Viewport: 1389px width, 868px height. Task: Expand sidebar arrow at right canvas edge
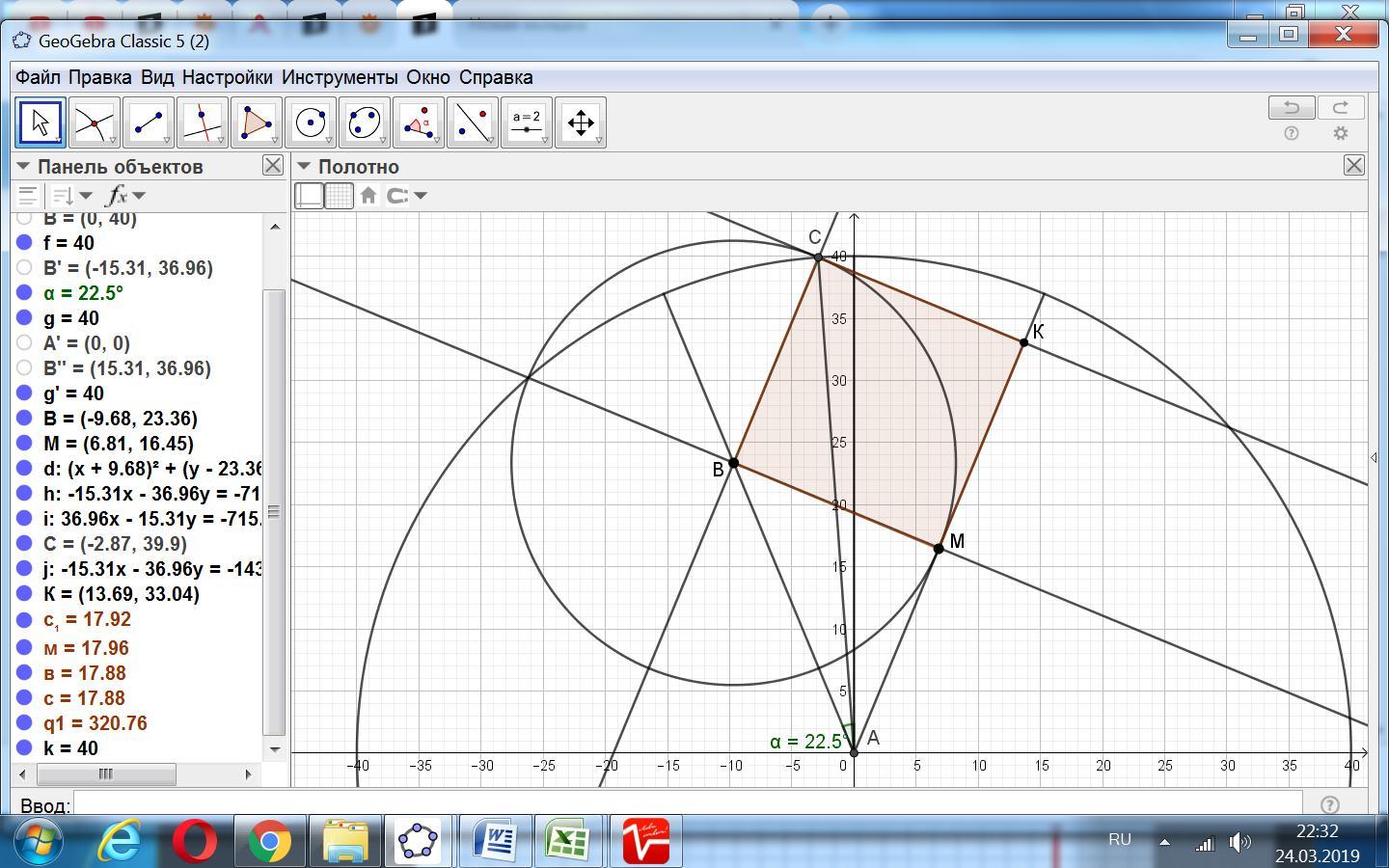coord(1374,457)
